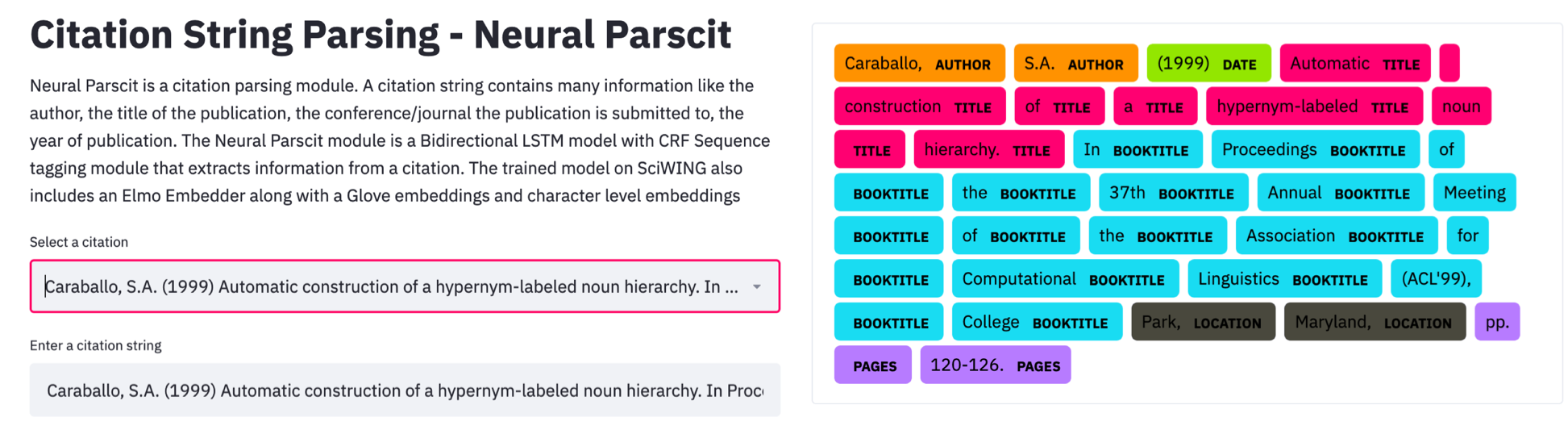
Task: Click the Maryland, LOCATION tag
Action: [x=1375, y=322]
